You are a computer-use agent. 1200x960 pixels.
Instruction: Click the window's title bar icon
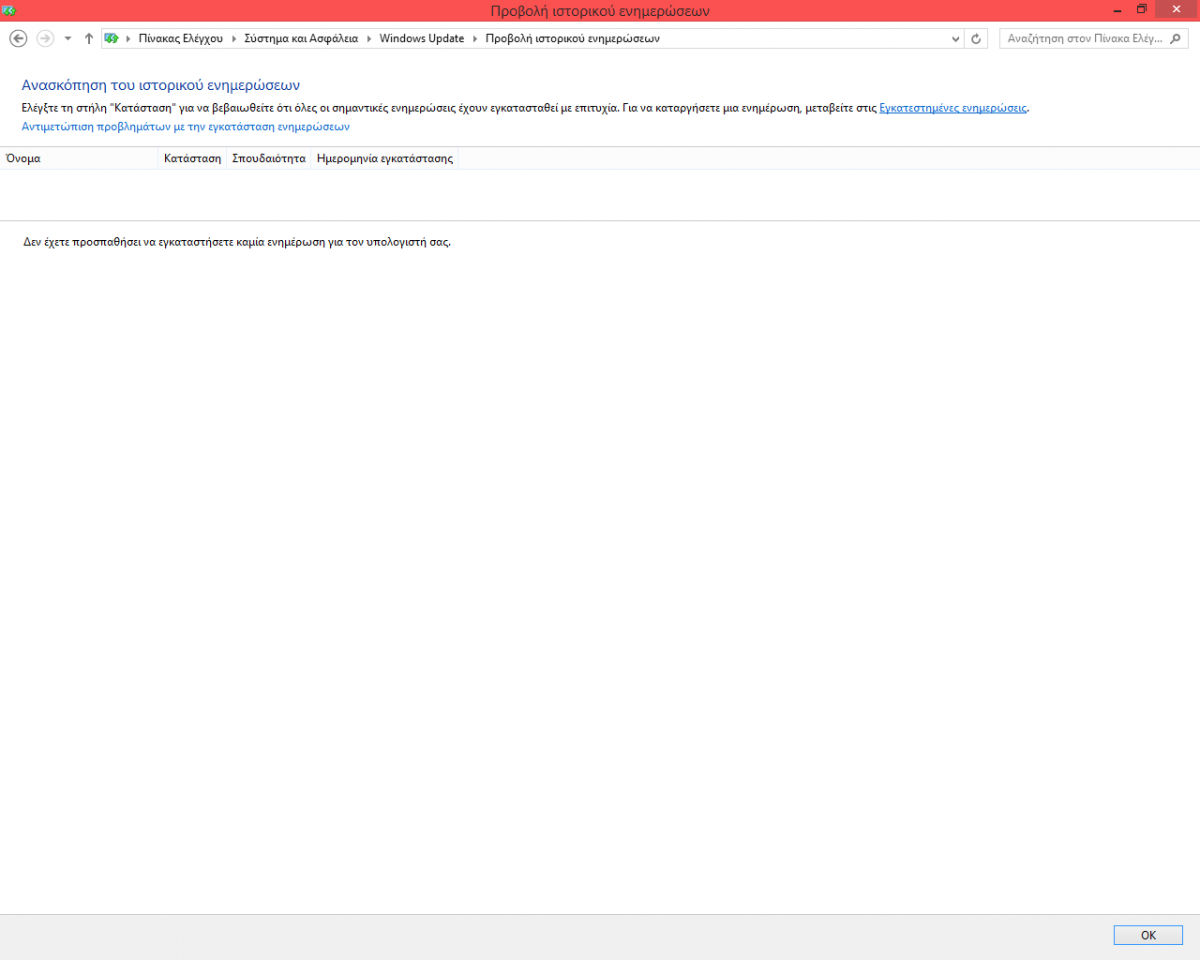(9, 10)
